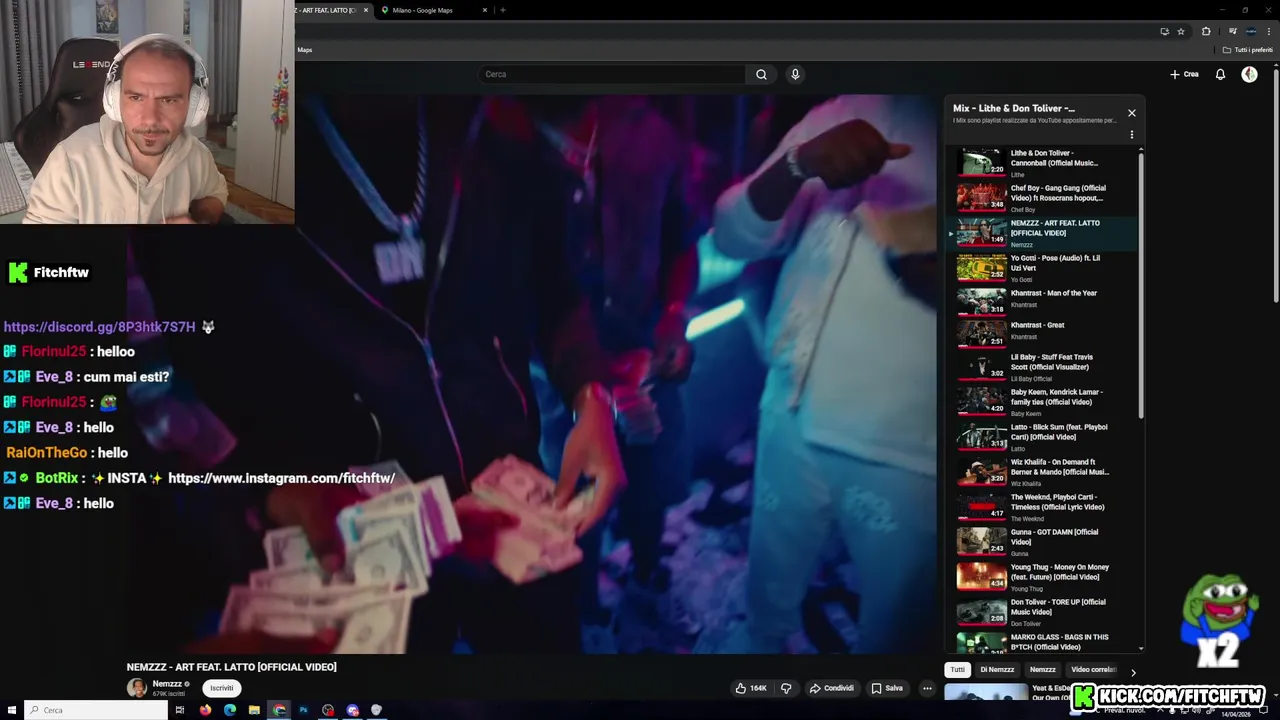1280x720 pixels.
Task: Open Photoshop from taskbar
Action: (x=303, y=710)
